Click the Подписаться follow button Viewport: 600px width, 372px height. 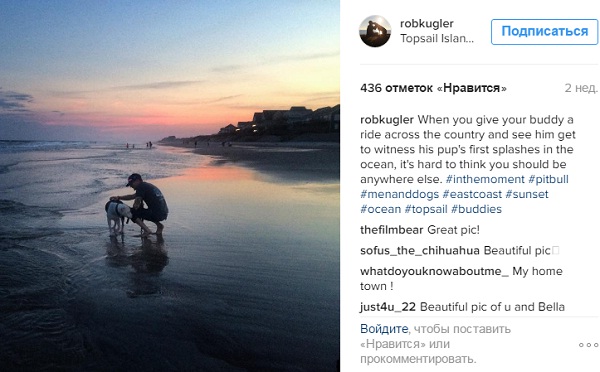click(x=545, y=32)
